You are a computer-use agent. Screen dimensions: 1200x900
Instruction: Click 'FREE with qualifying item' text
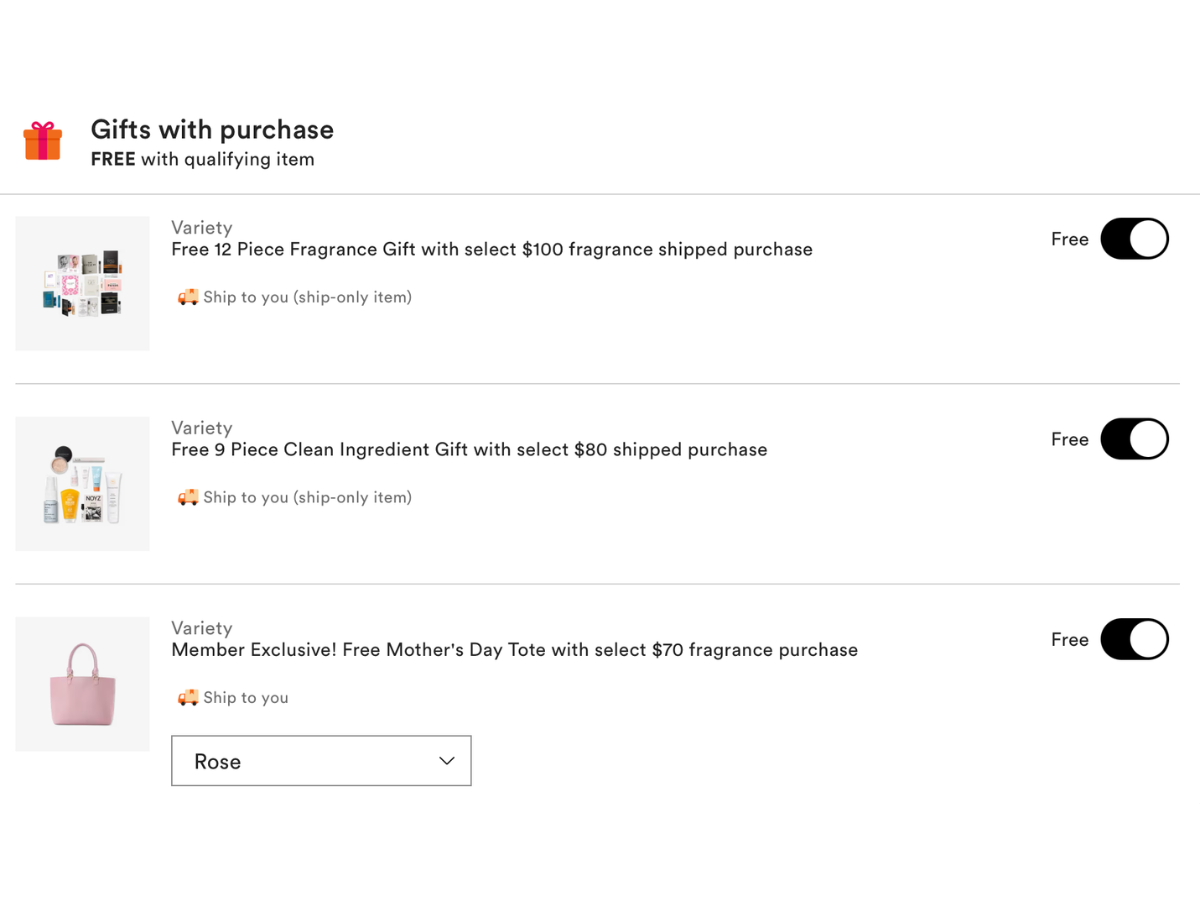click(202, 158)
